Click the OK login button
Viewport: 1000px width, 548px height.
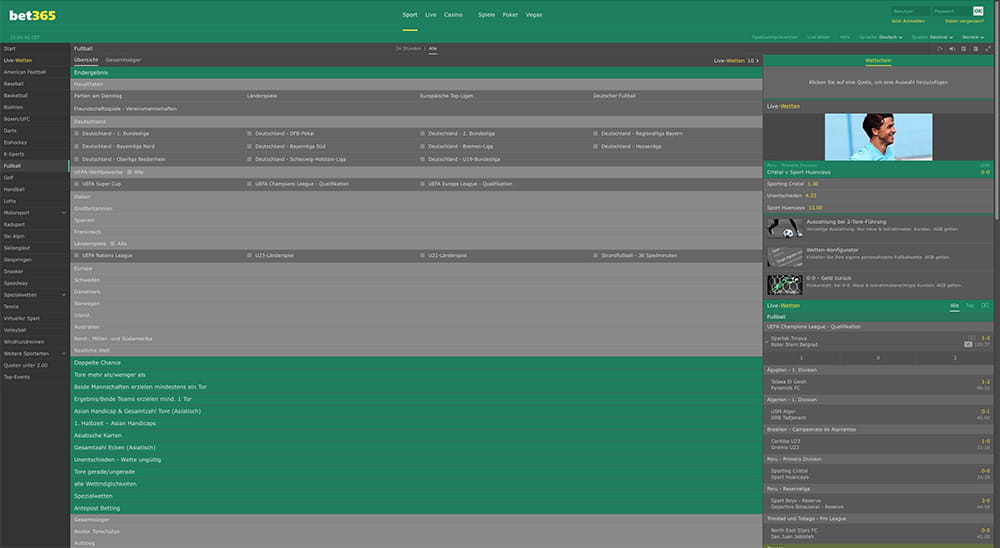[978, 11]
